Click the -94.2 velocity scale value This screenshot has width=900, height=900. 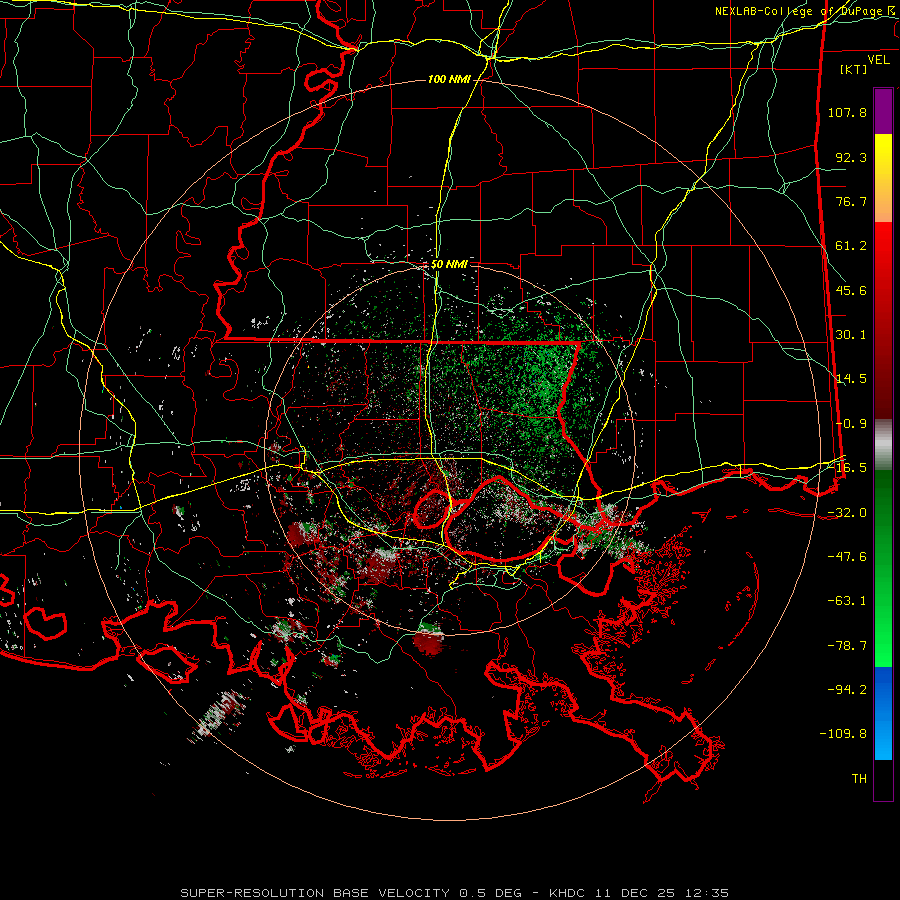coord(847,689)
